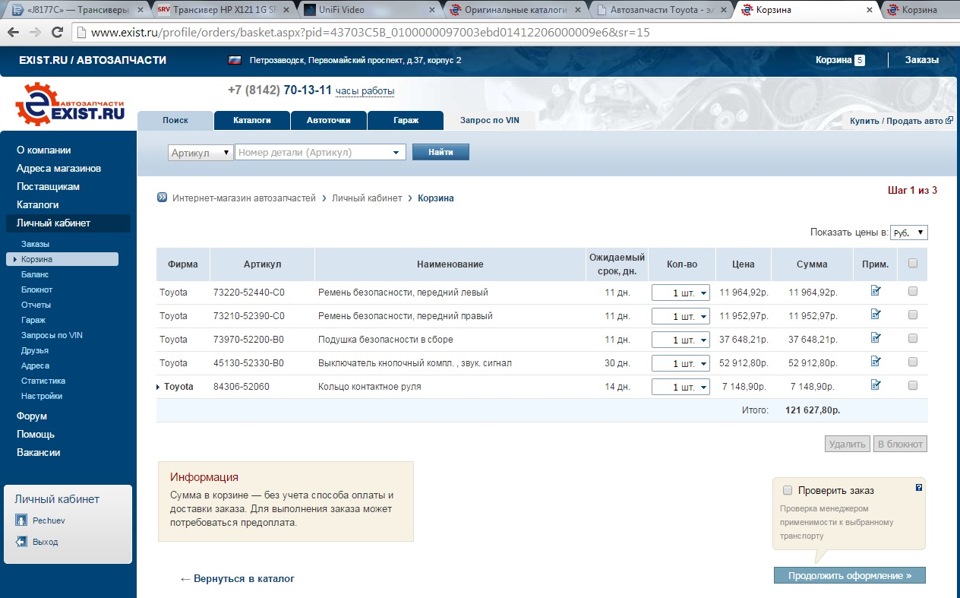Close the UniFi Video browser tab
Screen dimensions: 960x598
coord(432,10)
